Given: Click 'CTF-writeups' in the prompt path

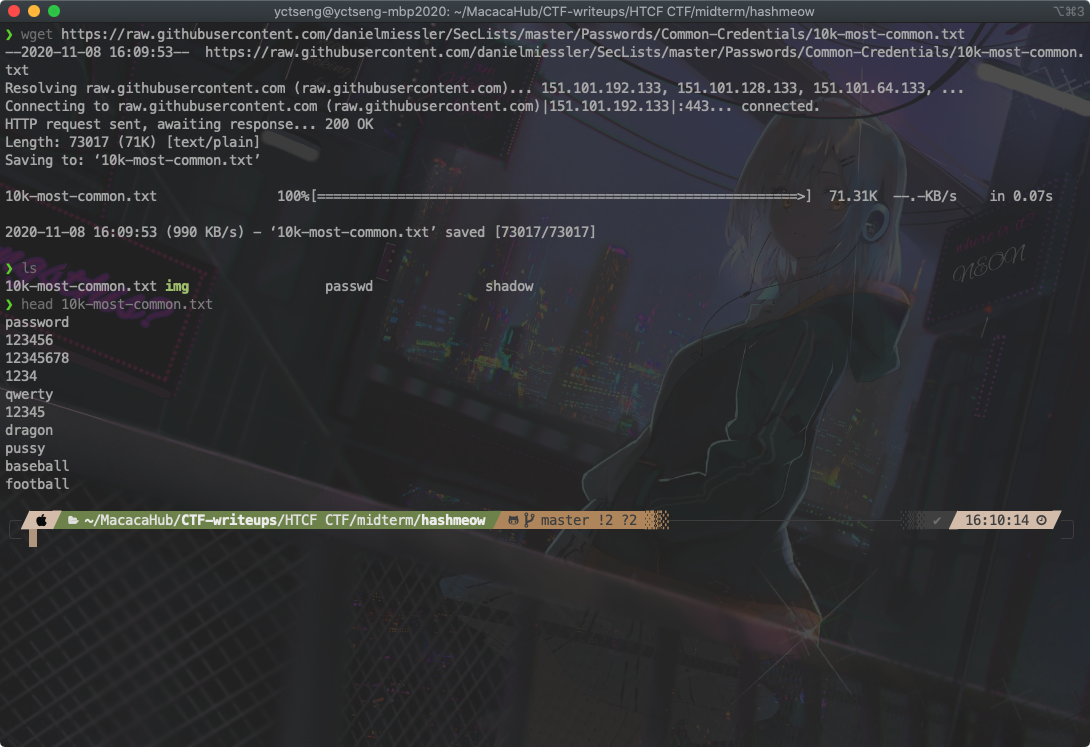Looking at the screenshot, I should point(229,520).
